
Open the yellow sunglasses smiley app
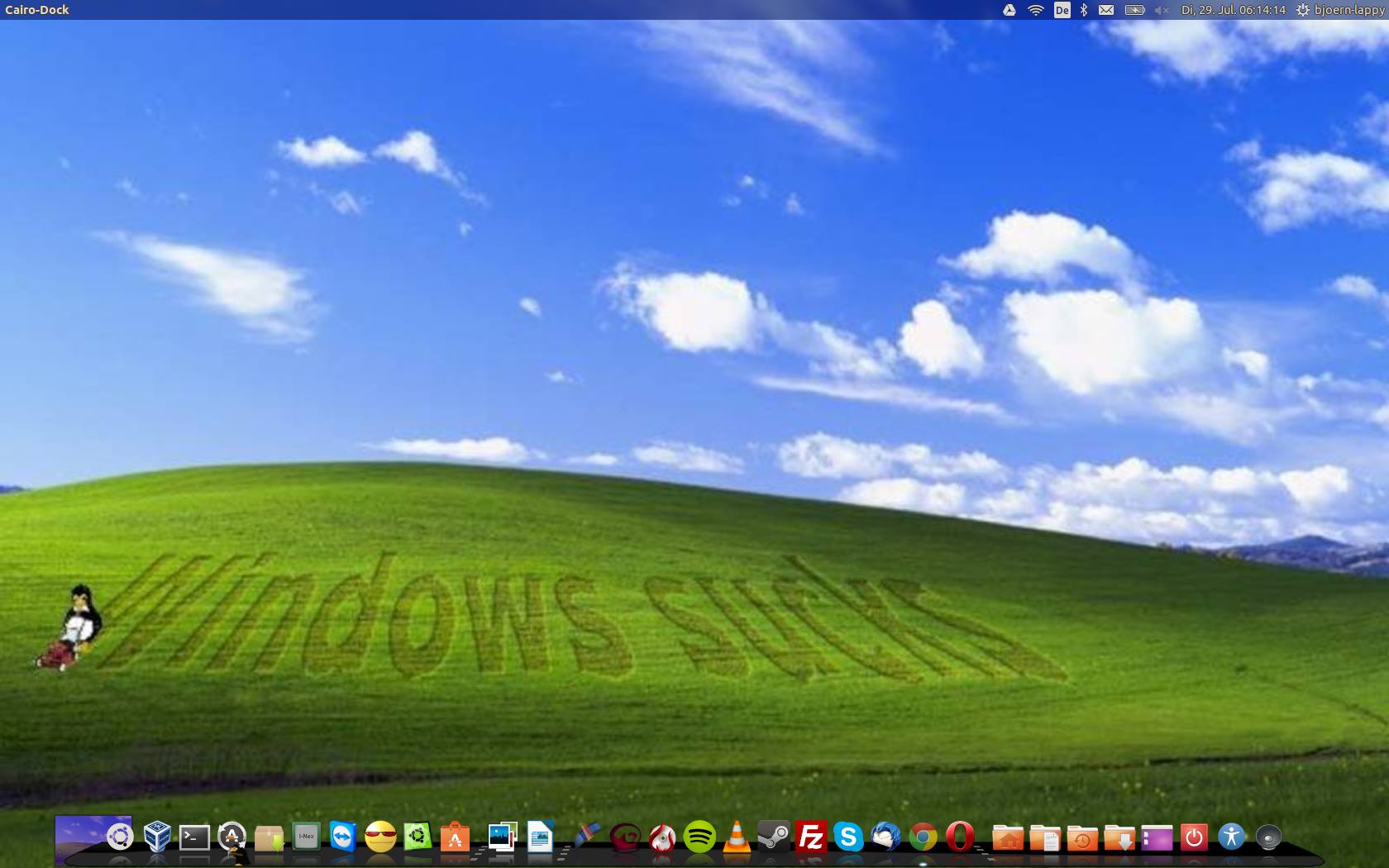click(x=380, y=837)
